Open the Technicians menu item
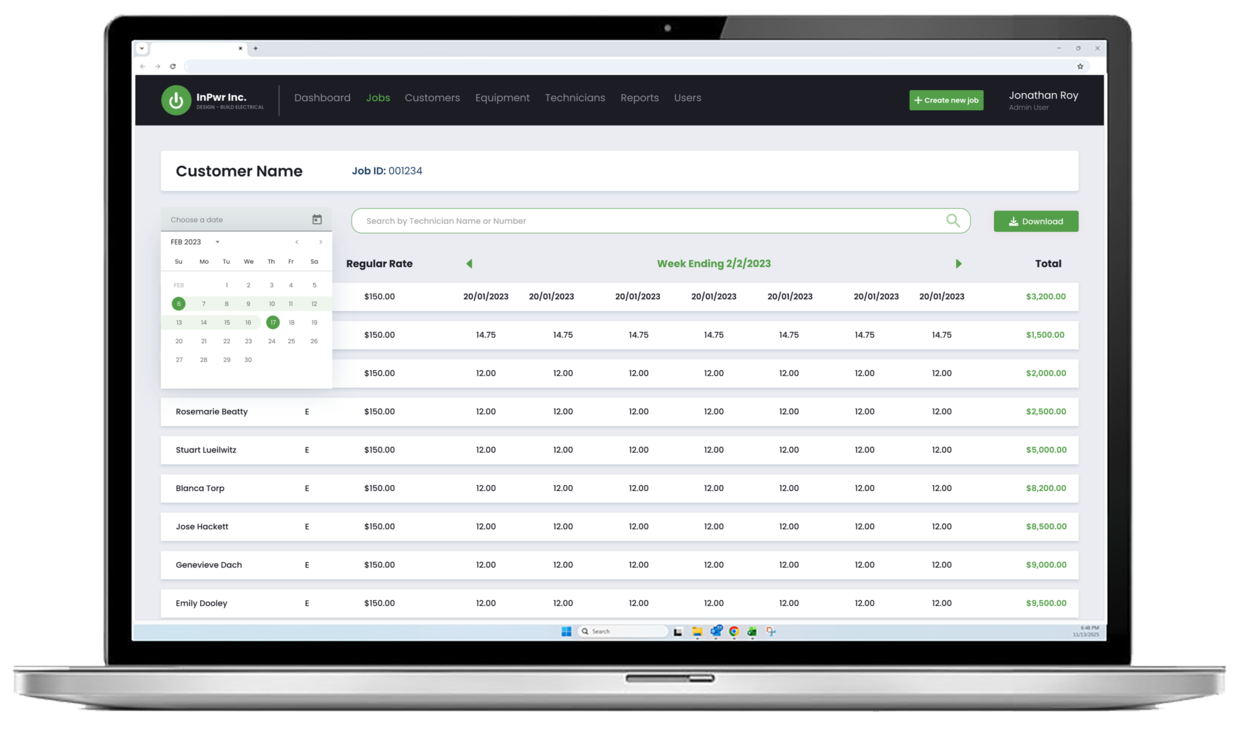This screenshot has height=740, width=1239. pyautogui.click(x=575, y=98)
